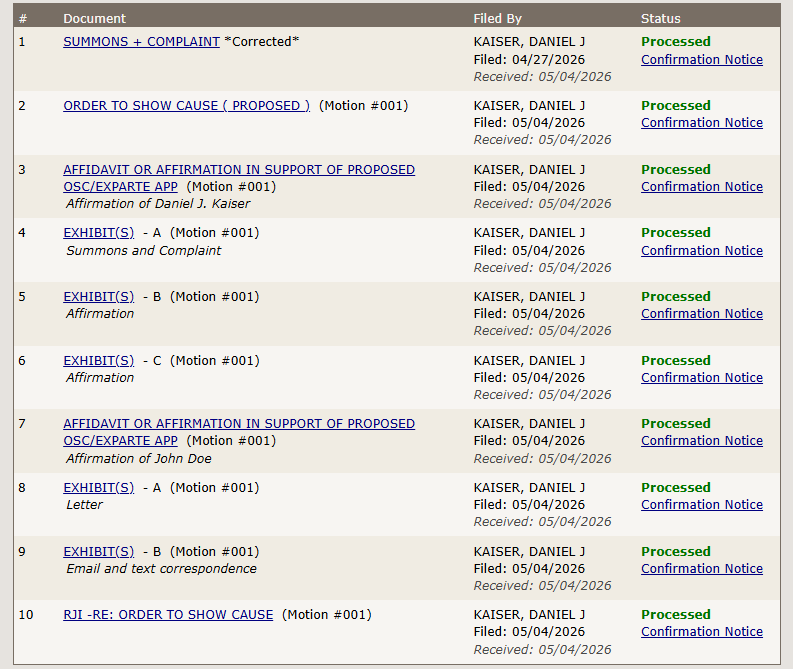Select the text "Summons and Complaint"
This screenshot has width=793, height=669.
(x=144, y=250)
